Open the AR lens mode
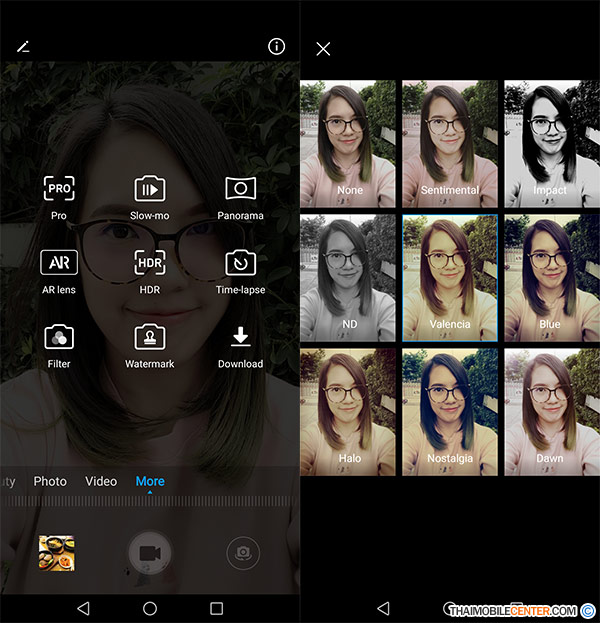Image resolution: width=600 pixels, height=623 pixels. [59, 263]
